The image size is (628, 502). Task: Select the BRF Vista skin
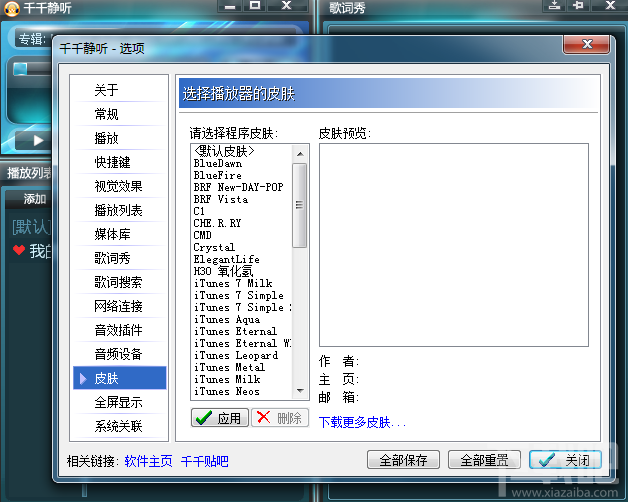click(x=242, y=199)
